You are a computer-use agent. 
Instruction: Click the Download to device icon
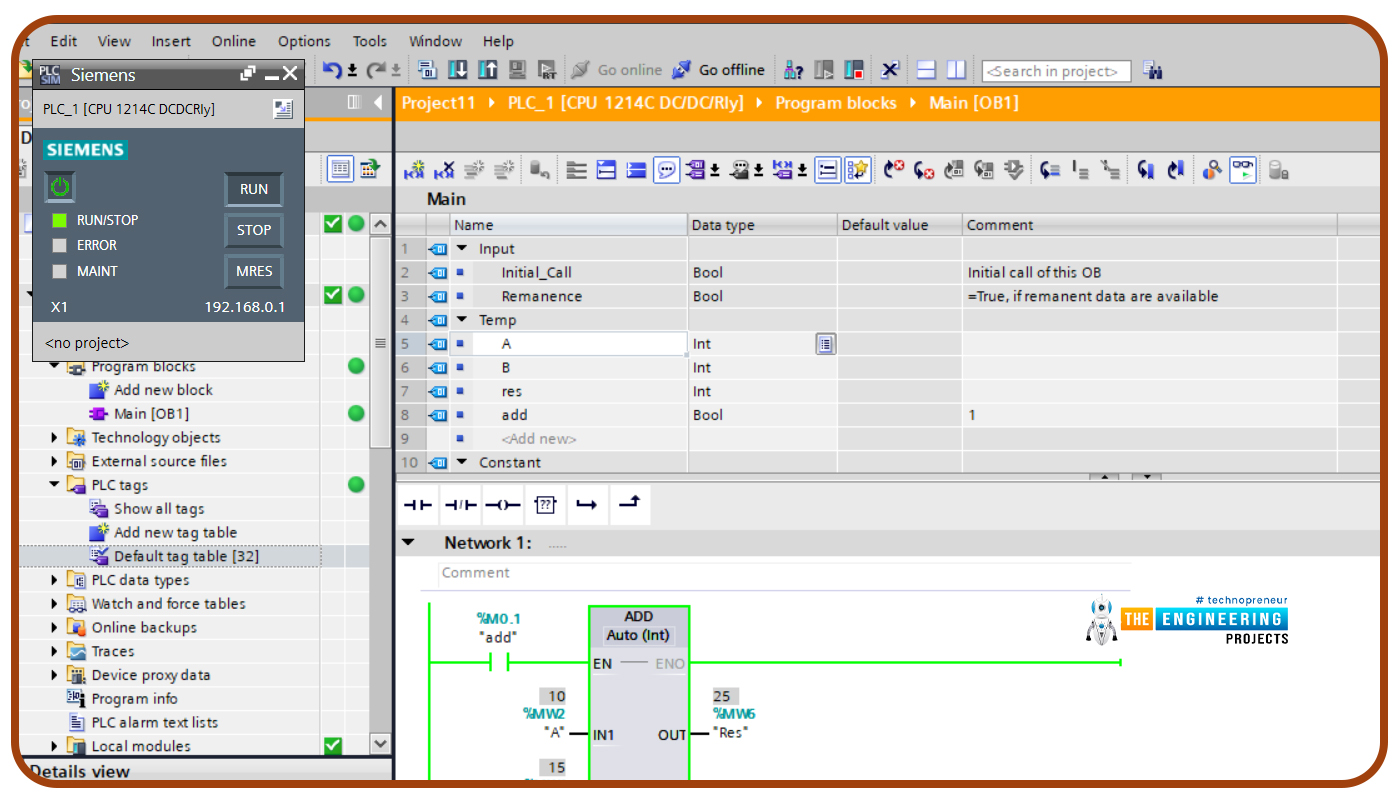(x=458, y=70)
